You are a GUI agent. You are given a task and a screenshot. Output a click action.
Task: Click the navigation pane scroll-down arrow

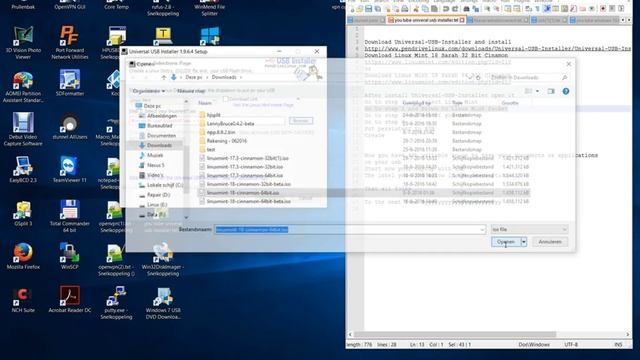click(x=186, y=218)
